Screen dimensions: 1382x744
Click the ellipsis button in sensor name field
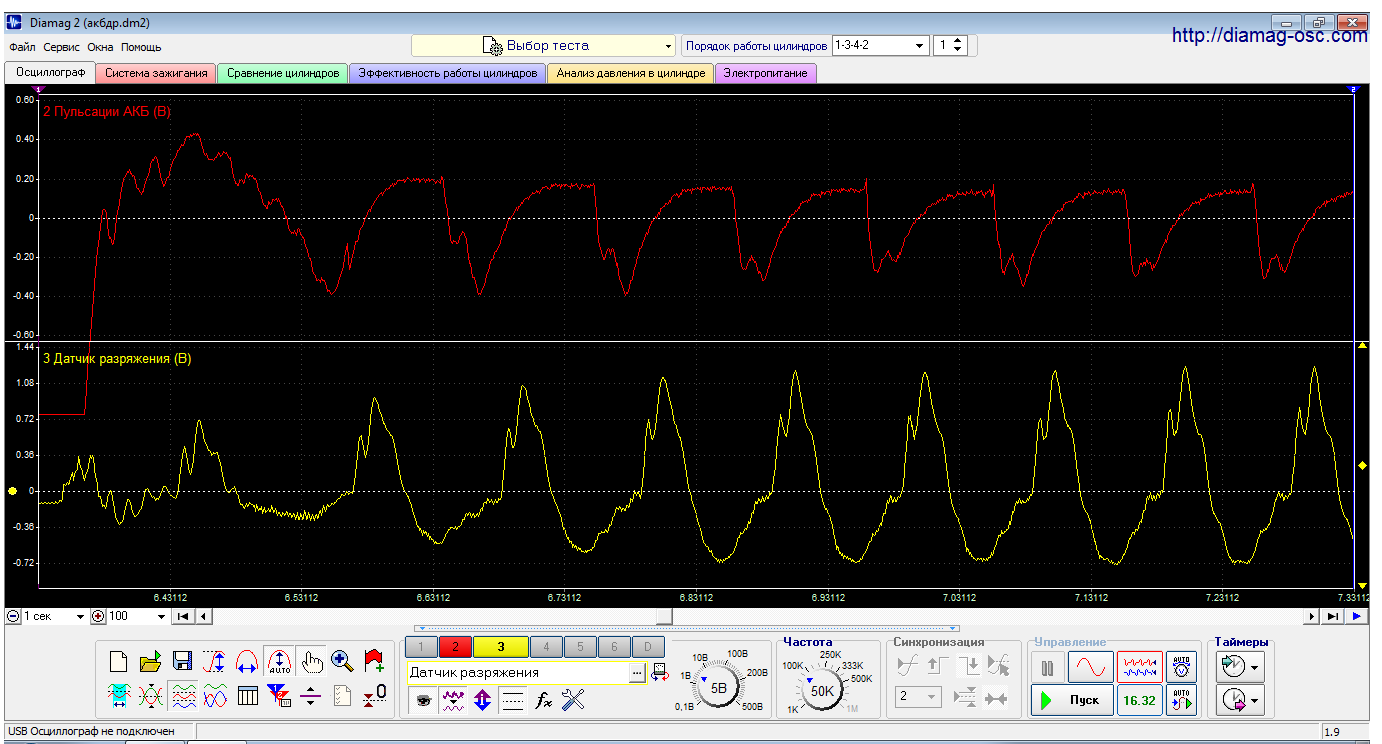point(637,673)
